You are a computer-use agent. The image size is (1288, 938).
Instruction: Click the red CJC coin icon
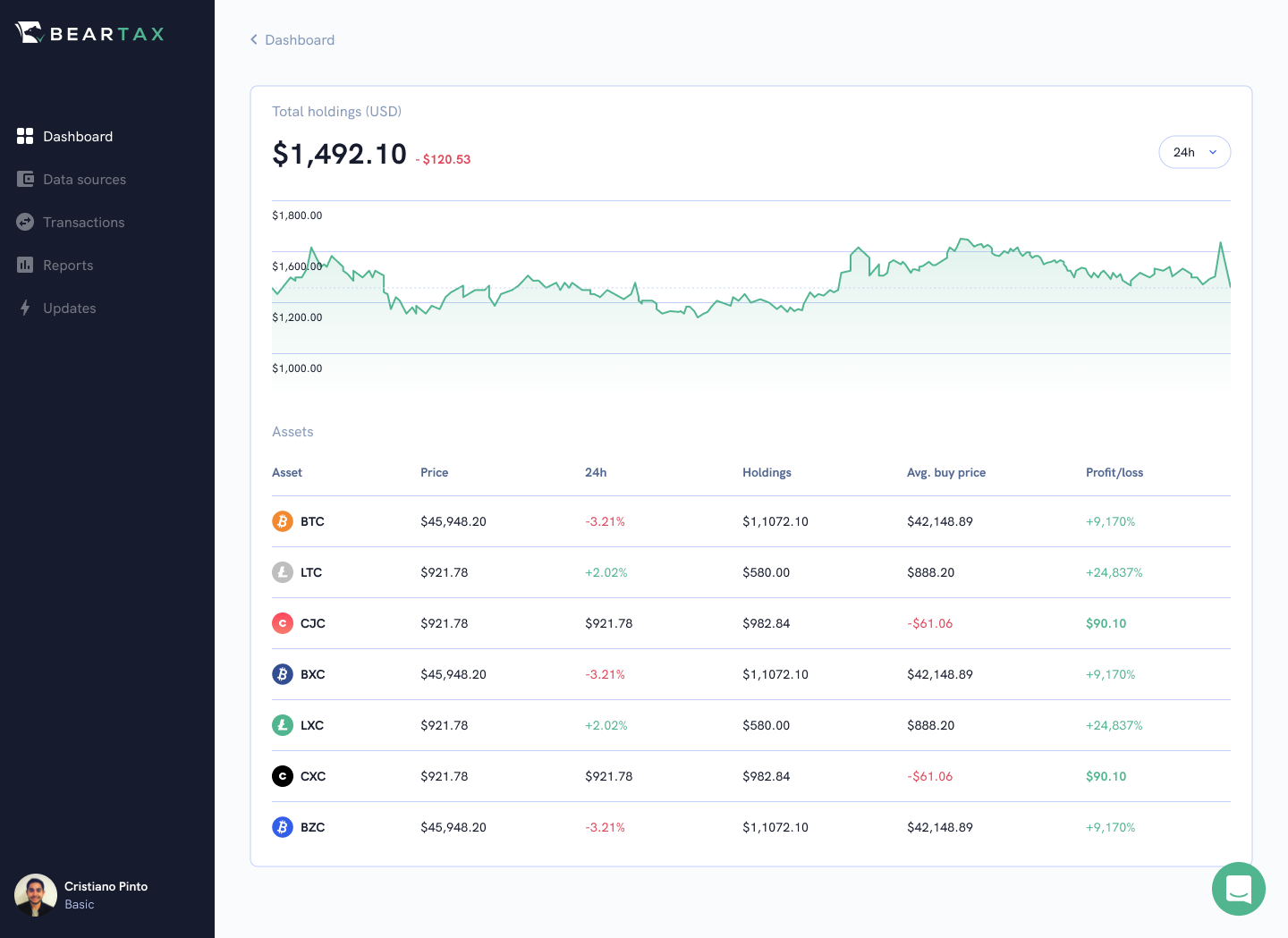coord(283,623)
